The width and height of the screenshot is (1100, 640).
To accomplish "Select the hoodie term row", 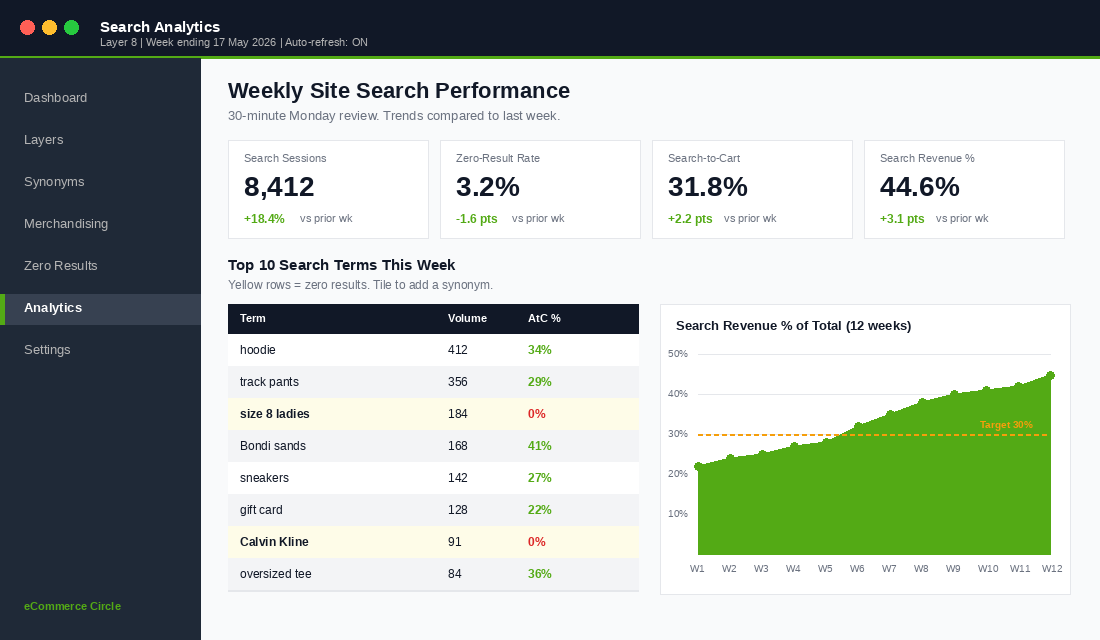I will [x=434, y=349].
